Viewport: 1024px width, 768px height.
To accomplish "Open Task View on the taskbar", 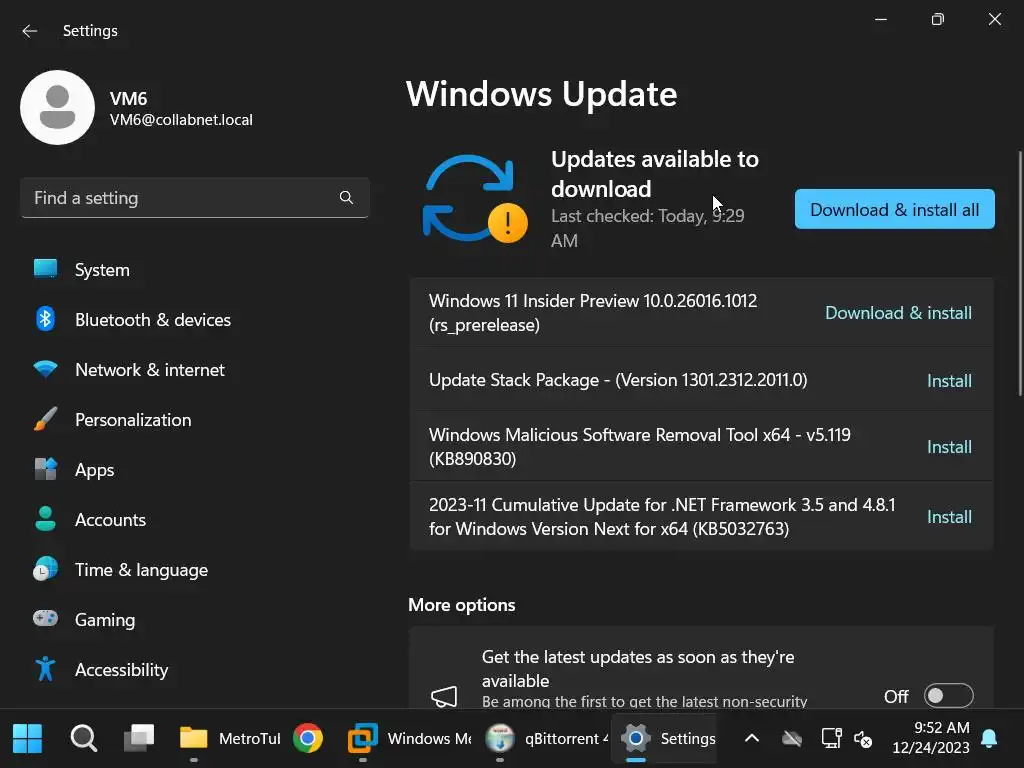I will [x=139, y=739].
